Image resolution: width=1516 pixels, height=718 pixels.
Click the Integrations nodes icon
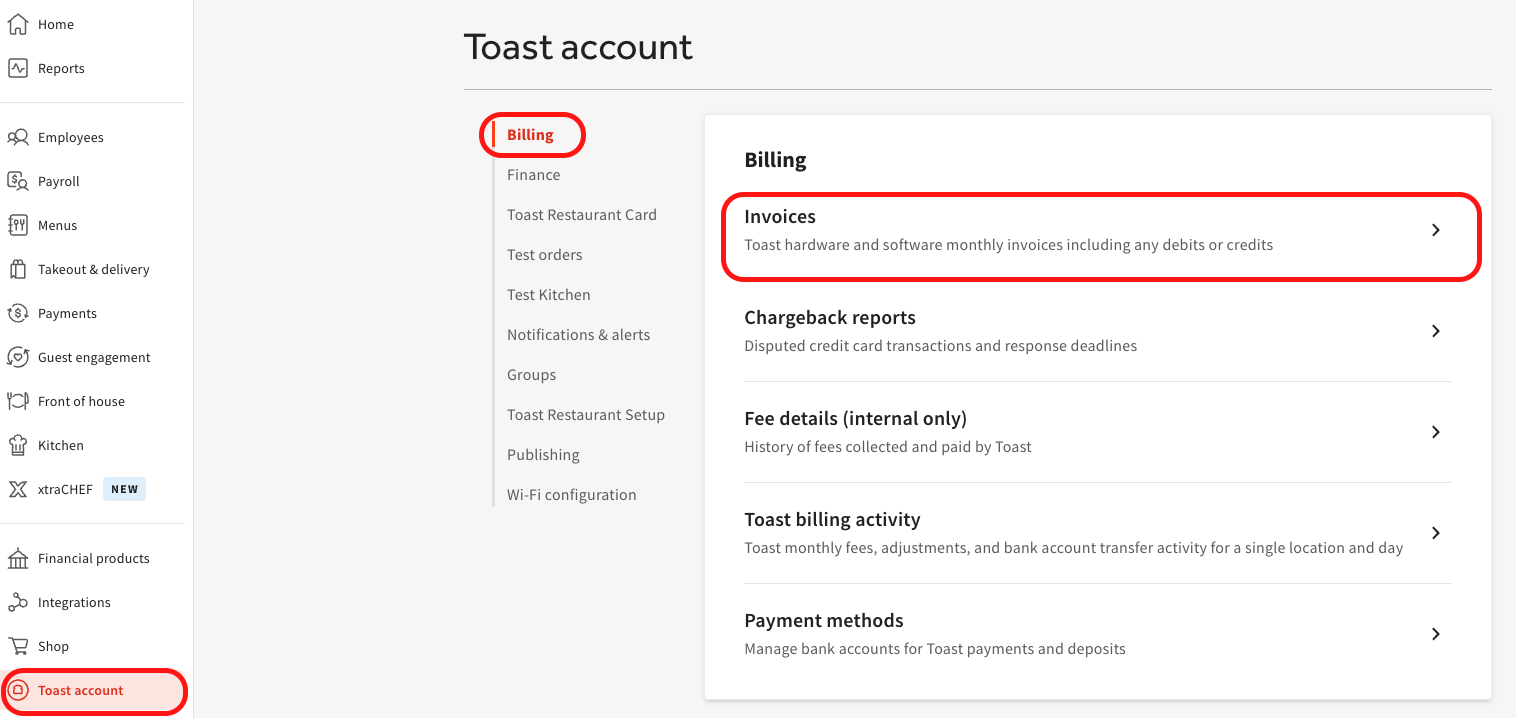click(17, 602)
